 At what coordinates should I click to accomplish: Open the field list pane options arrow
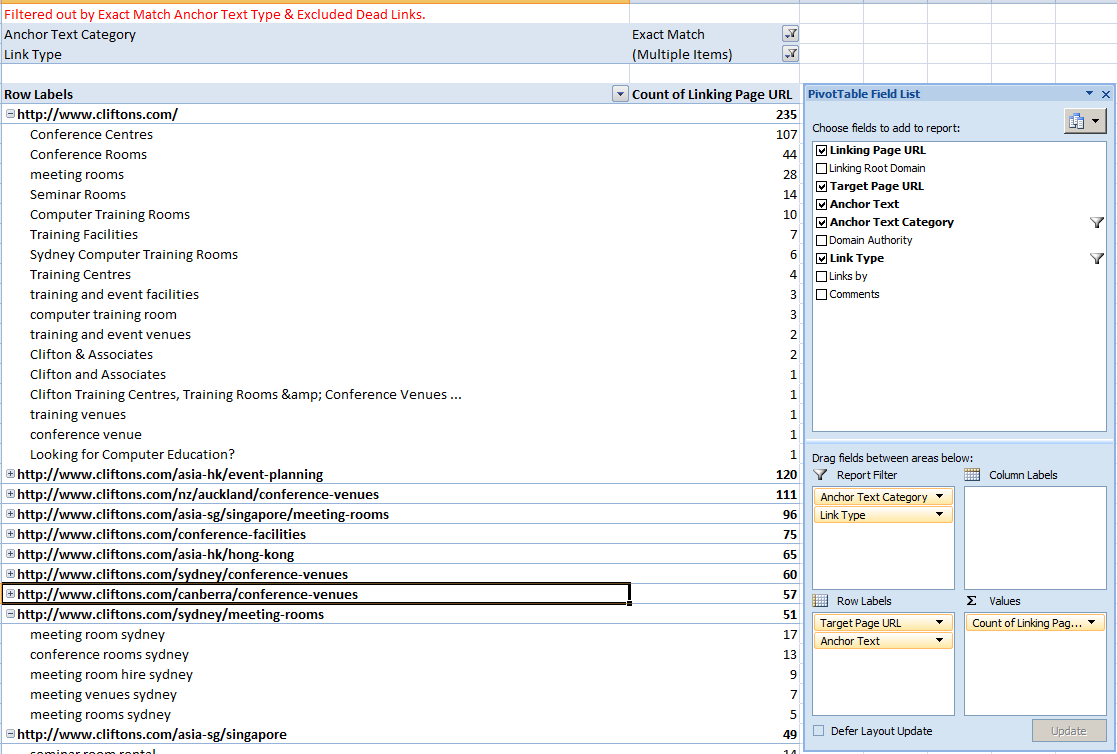(x=1089, y=94)
